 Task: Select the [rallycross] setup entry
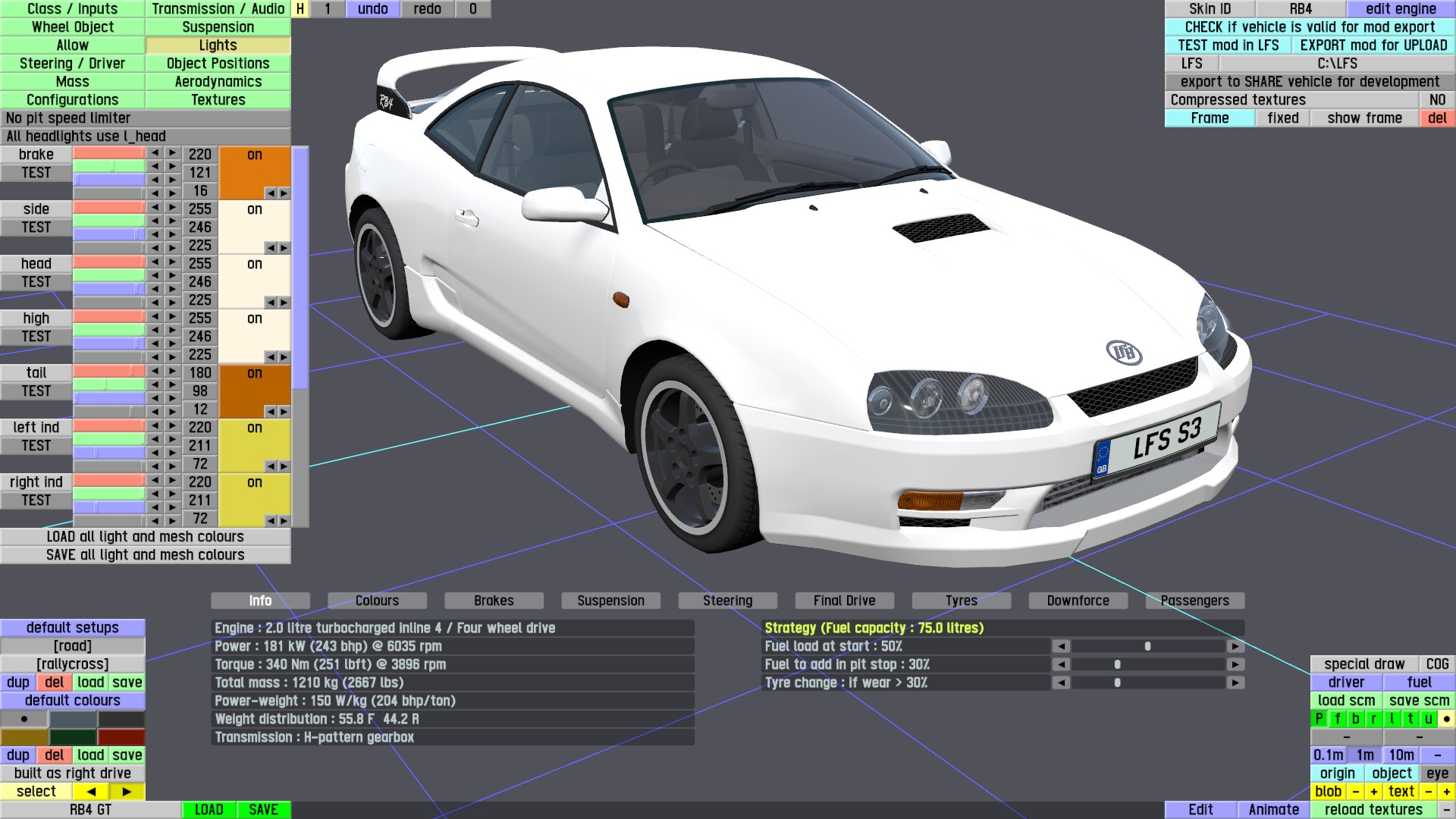pos(73,664)
